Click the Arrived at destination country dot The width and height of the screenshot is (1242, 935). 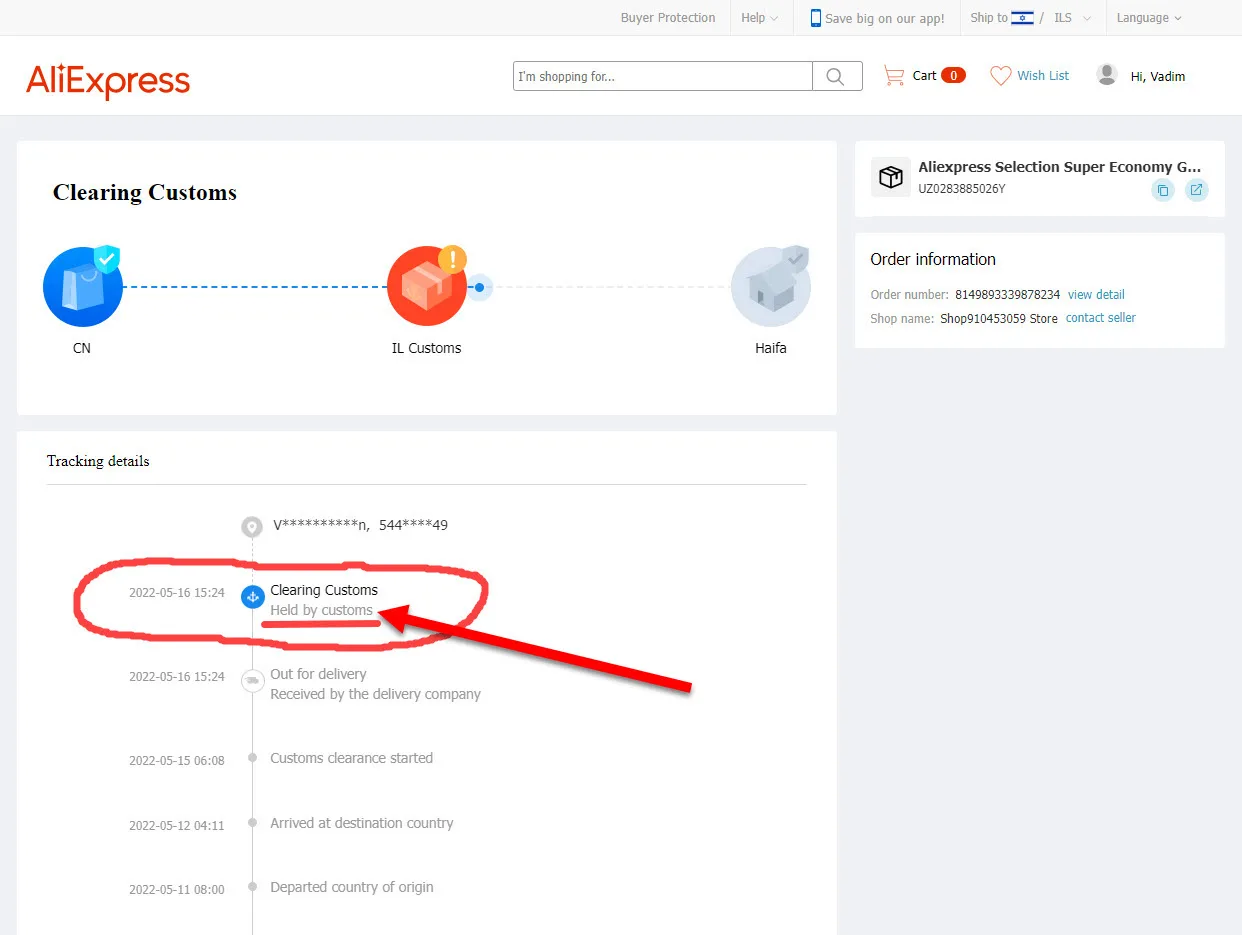pos(252,823)
